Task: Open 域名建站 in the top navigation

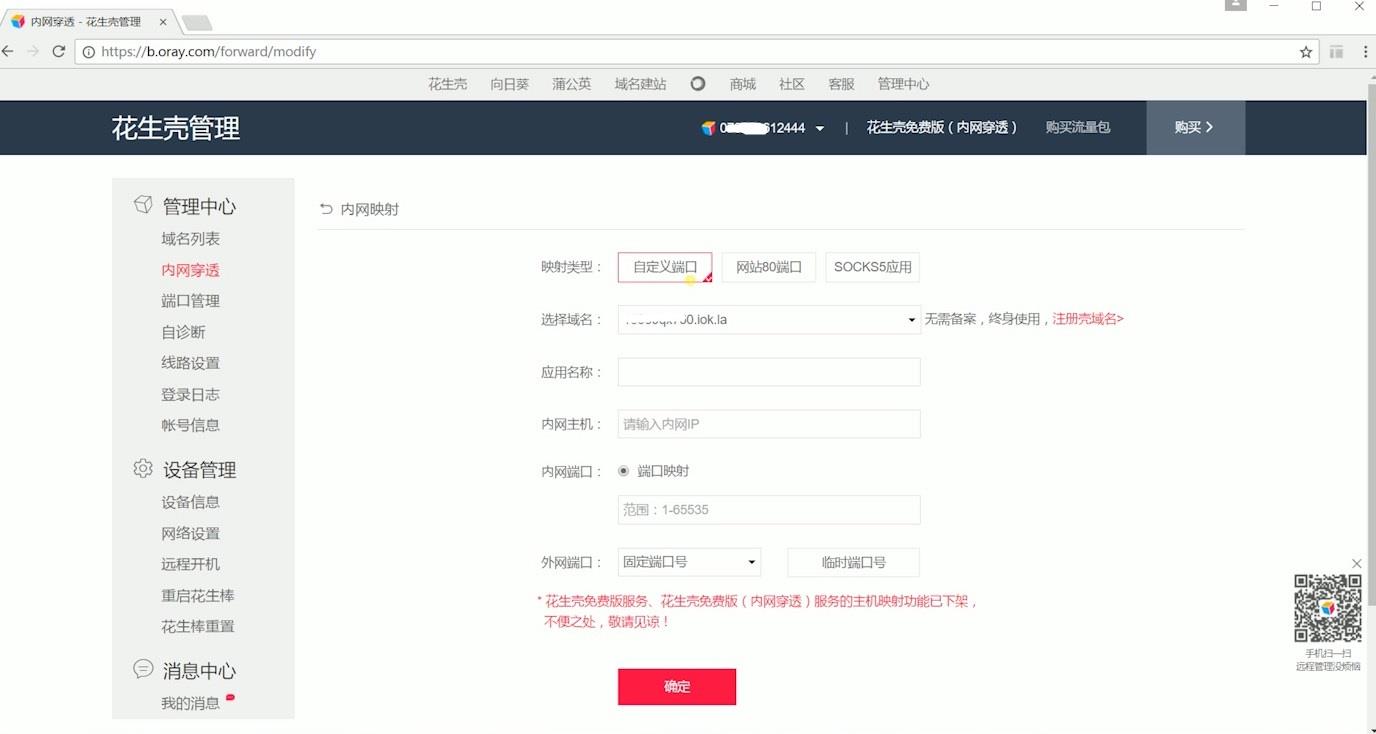Action: (640, 84)
